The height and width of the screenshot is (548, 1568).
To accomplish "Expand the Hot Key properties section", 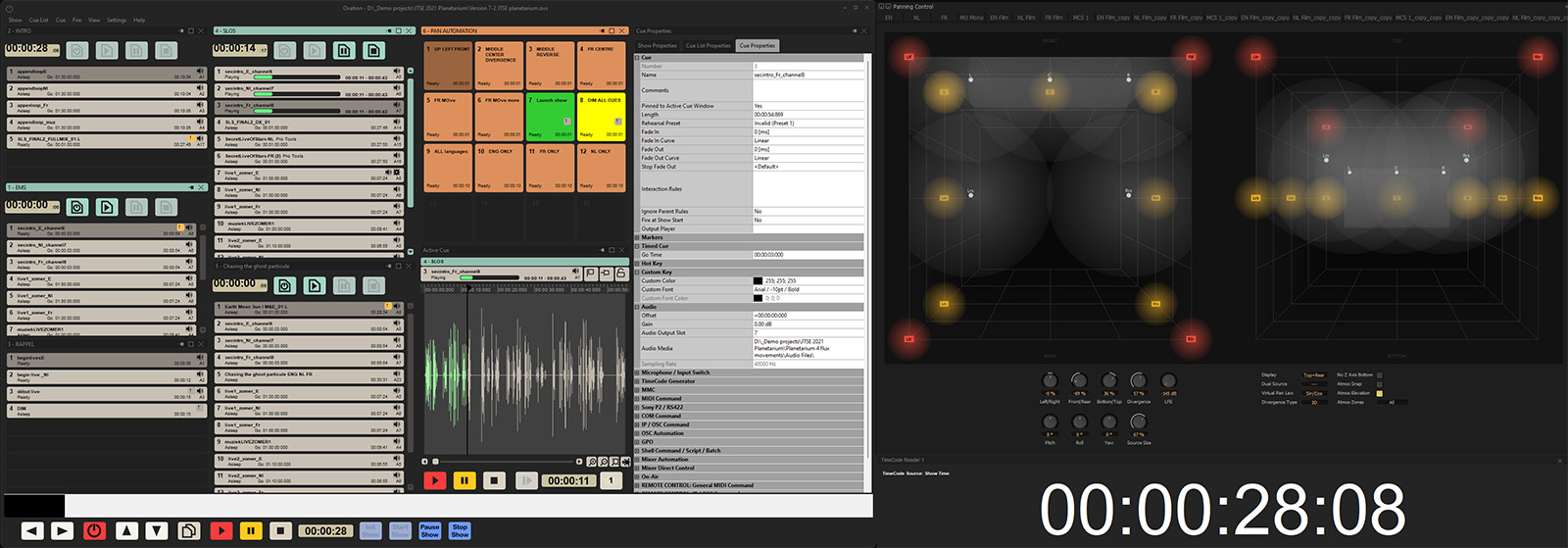I will tap(639, 264).
